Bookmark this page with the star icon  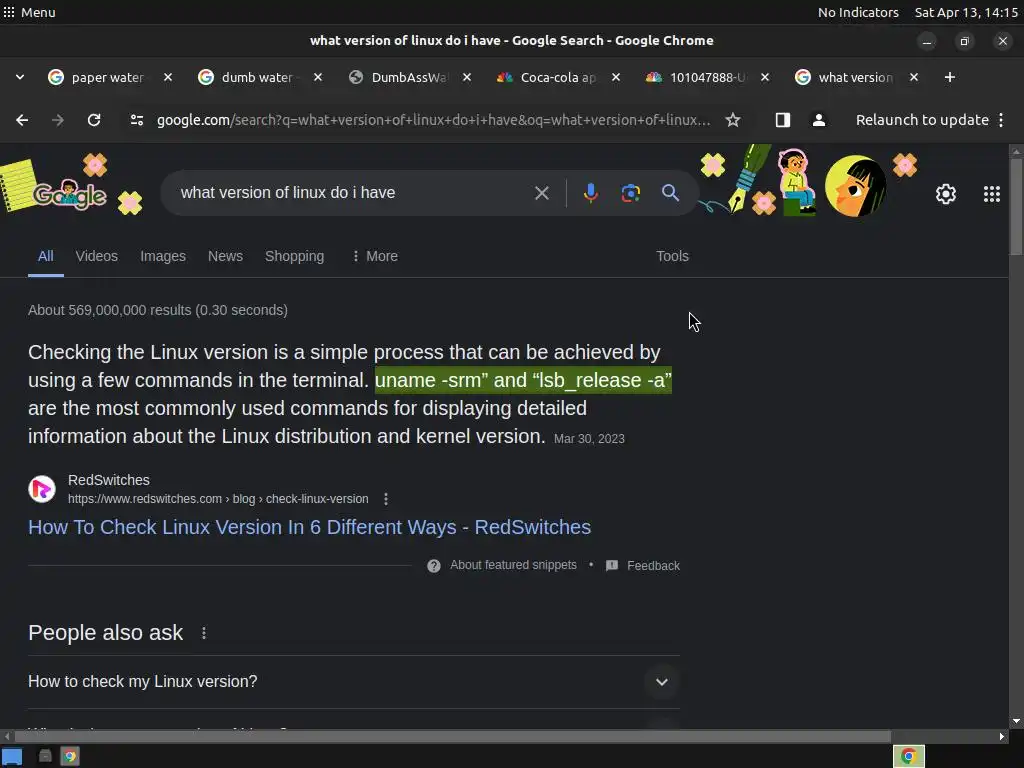click(733, 120)
